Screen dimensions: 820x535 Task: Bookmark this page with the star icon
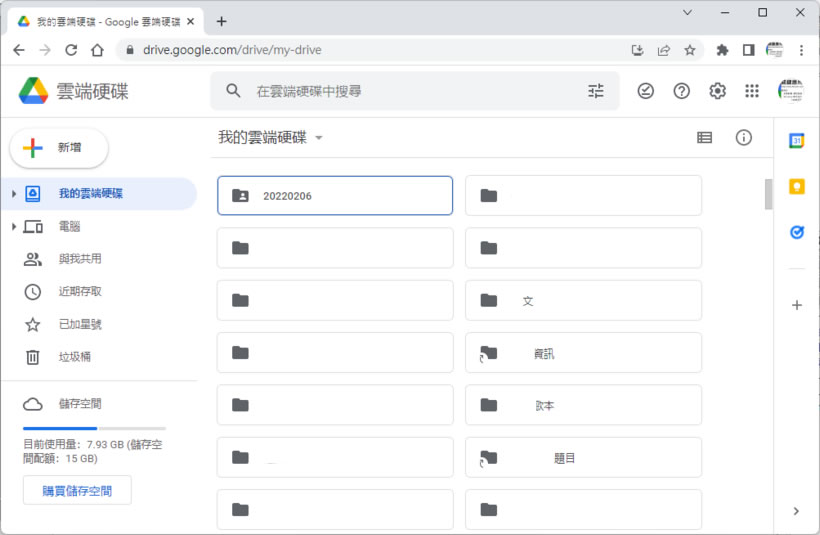[x=689, y=50]
